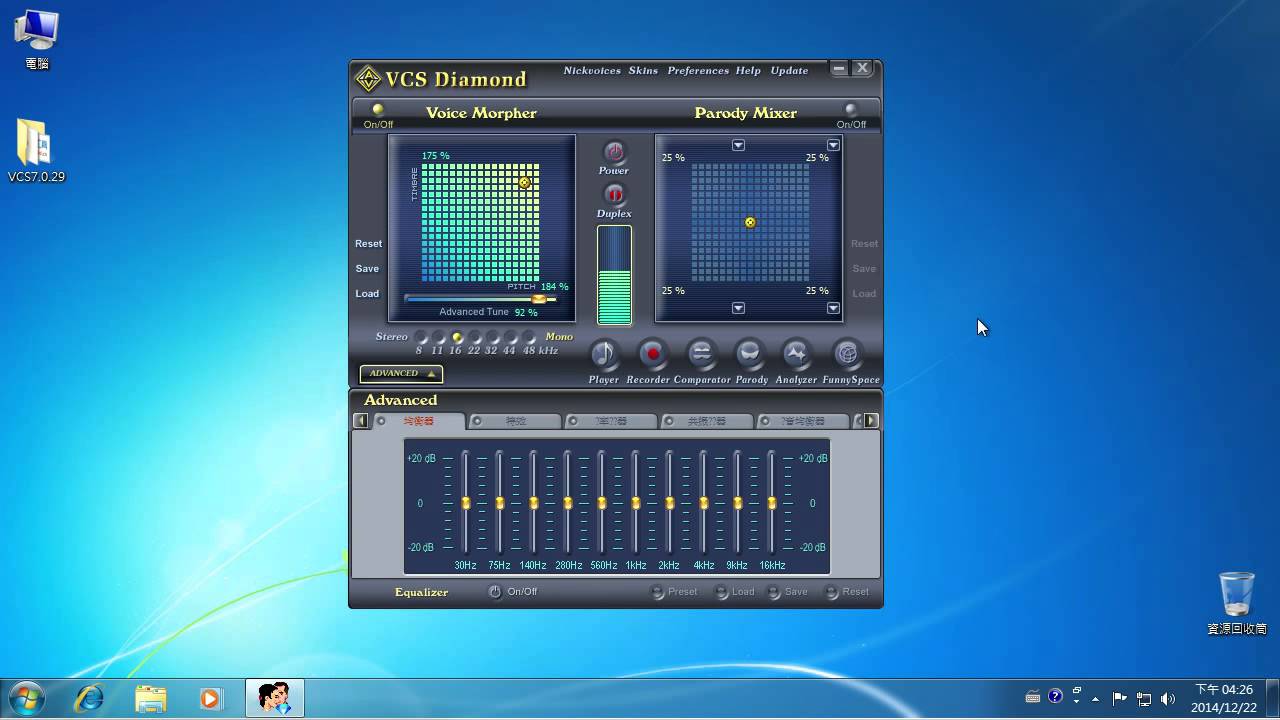The width and height of the screenshot is (1280, 720).
Task: Click the 16kHz equalizer slider knob
Action: coord(772,503)
